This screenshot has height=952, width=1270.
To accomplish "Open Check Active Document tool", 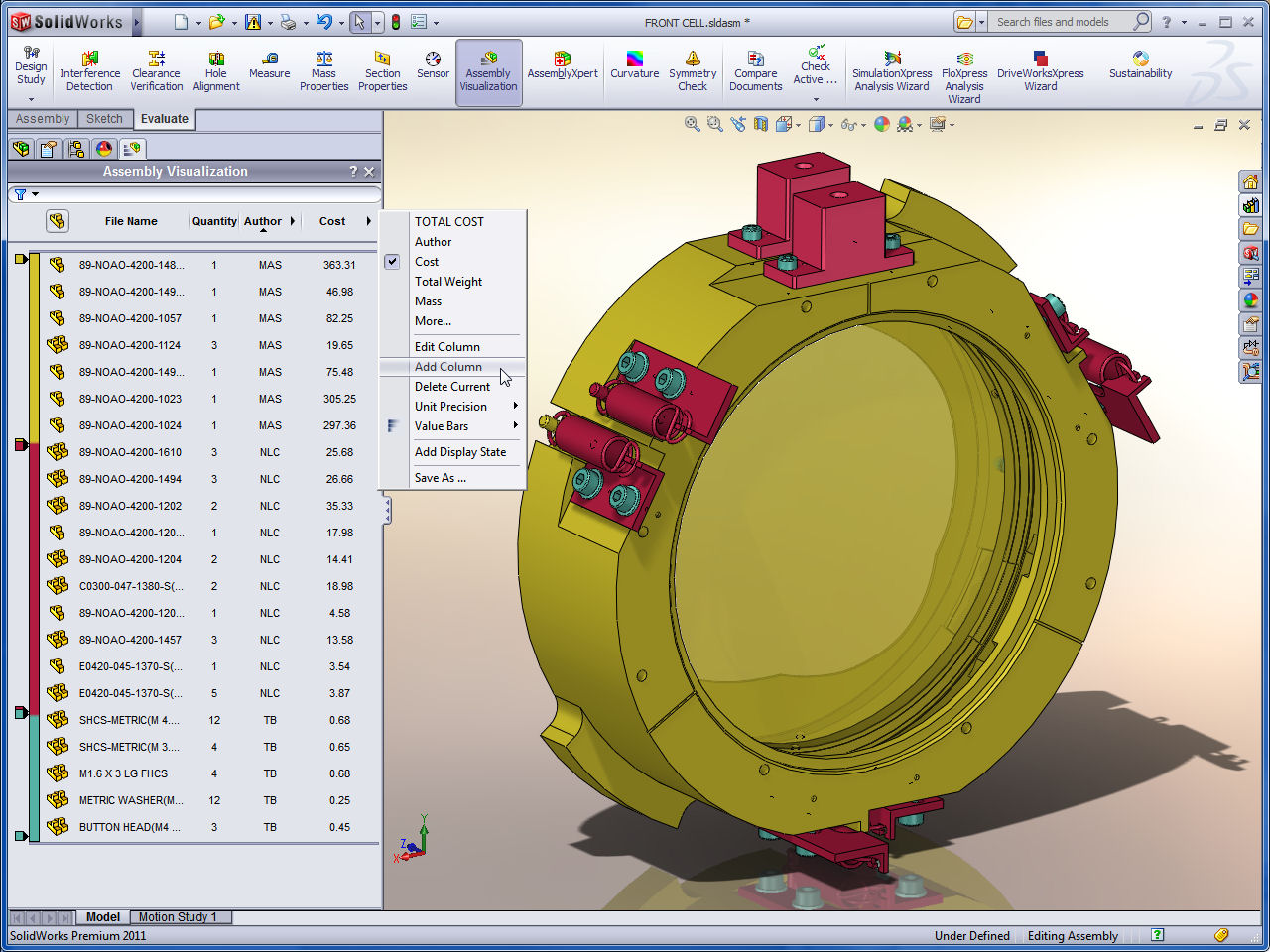I will point(816,65).
